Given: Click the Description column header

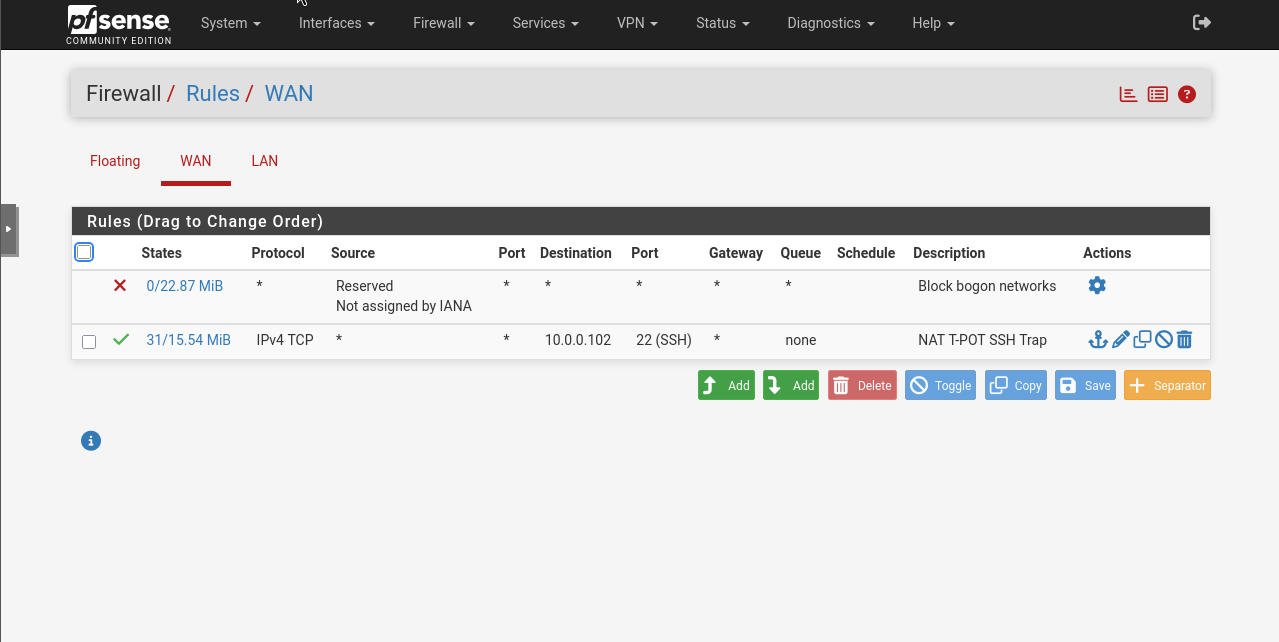Looking at the screenshot, I should pos(949,253).
